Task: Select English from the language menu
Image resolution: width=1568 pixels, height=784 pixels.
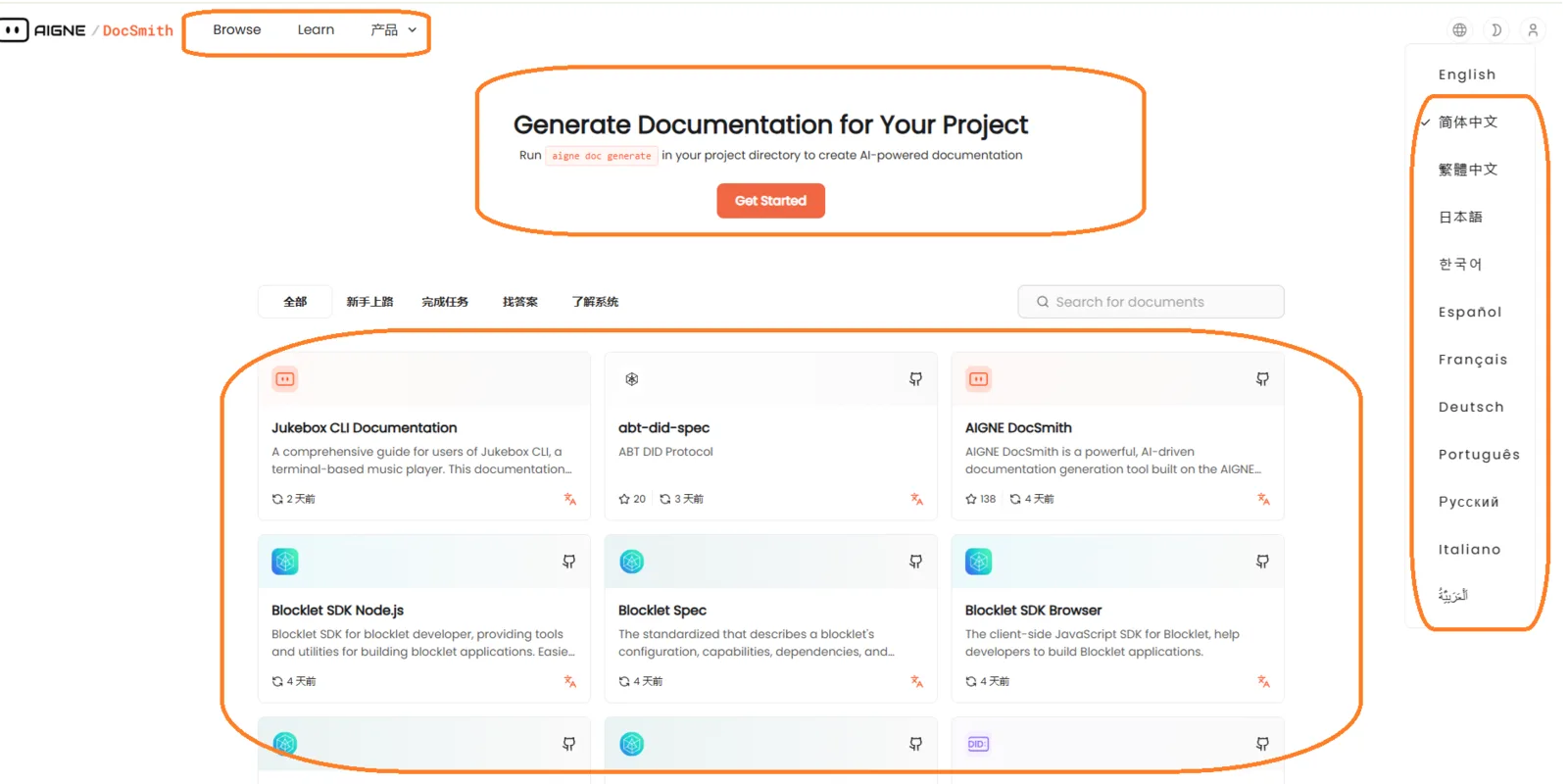Action: [x=1467, y=74]
